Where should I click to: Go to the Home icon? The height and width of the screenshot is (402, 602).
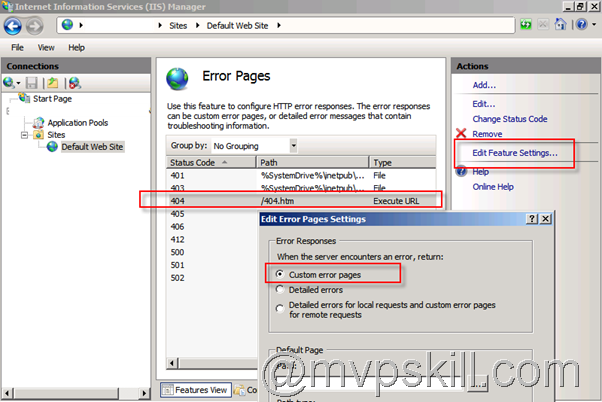[x=561, y=25]
